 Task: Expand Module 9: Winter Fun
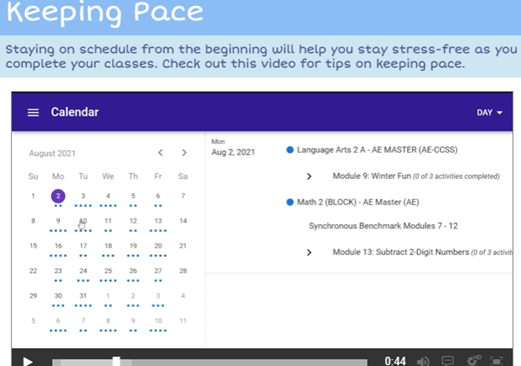(309, 176)
